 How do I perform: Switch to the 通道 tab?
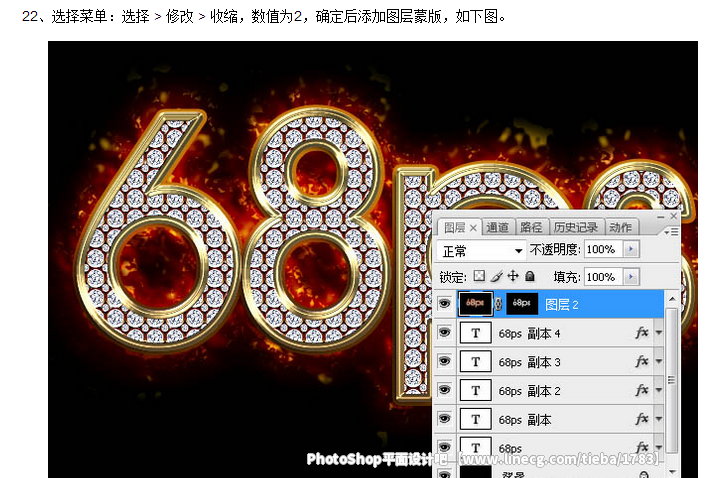[x=498, y=228]
